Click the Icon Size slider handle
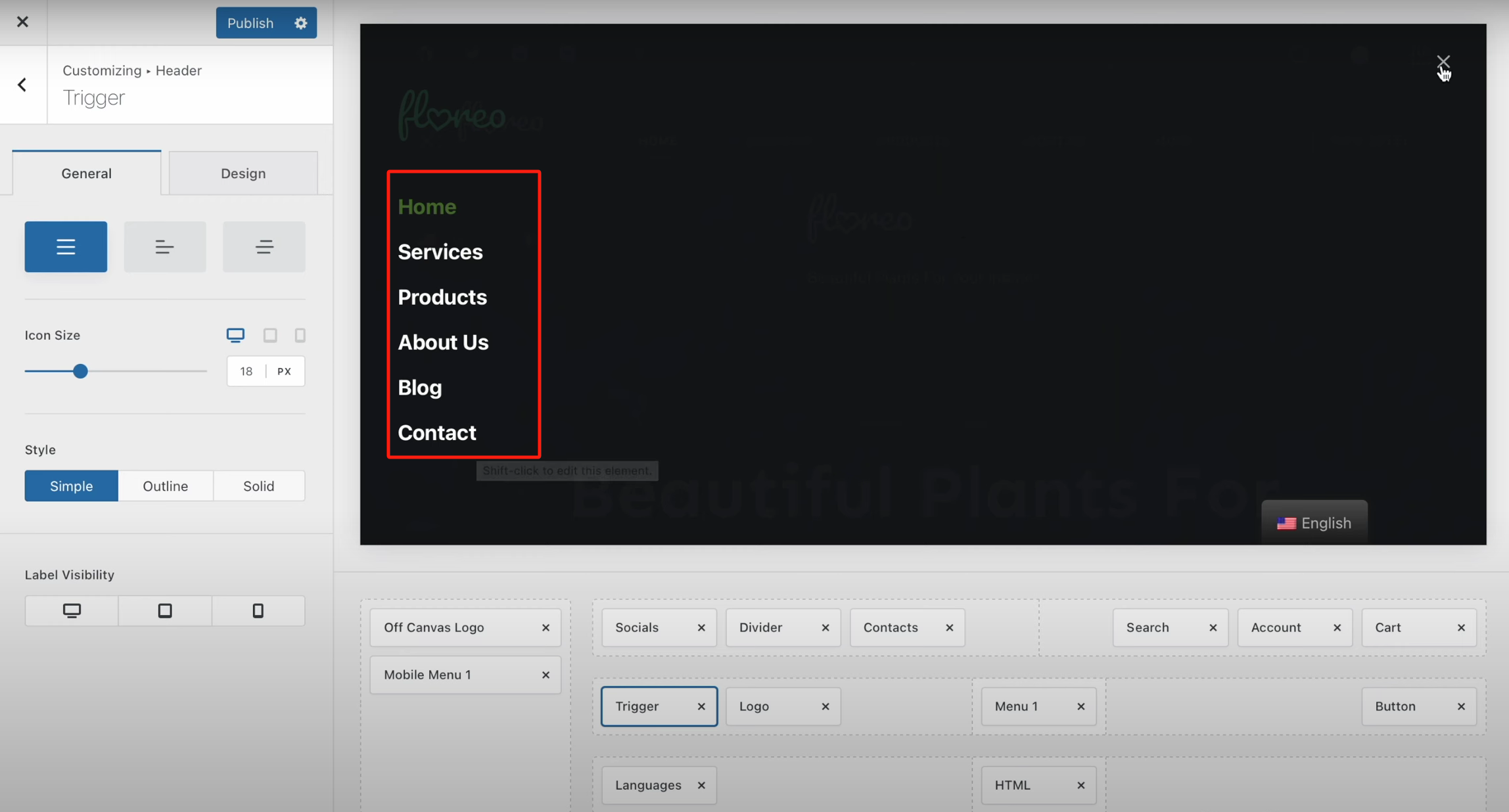 80,371
